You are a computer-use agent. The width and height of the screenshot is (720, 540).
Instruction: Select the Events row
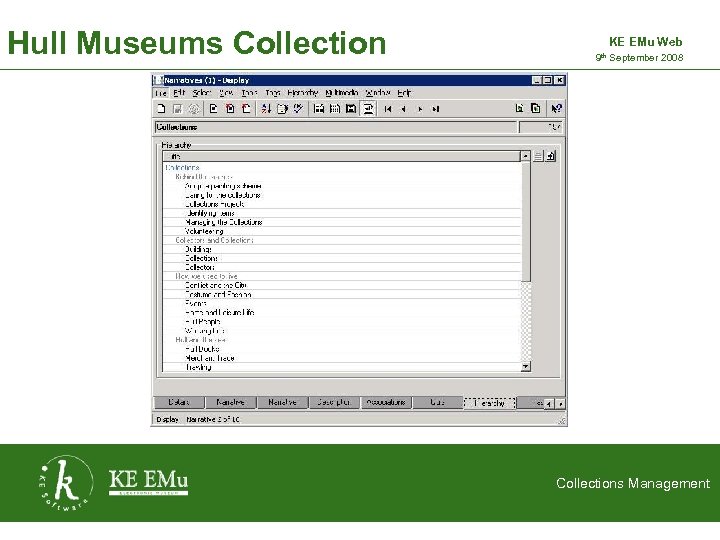coord(342,304)
